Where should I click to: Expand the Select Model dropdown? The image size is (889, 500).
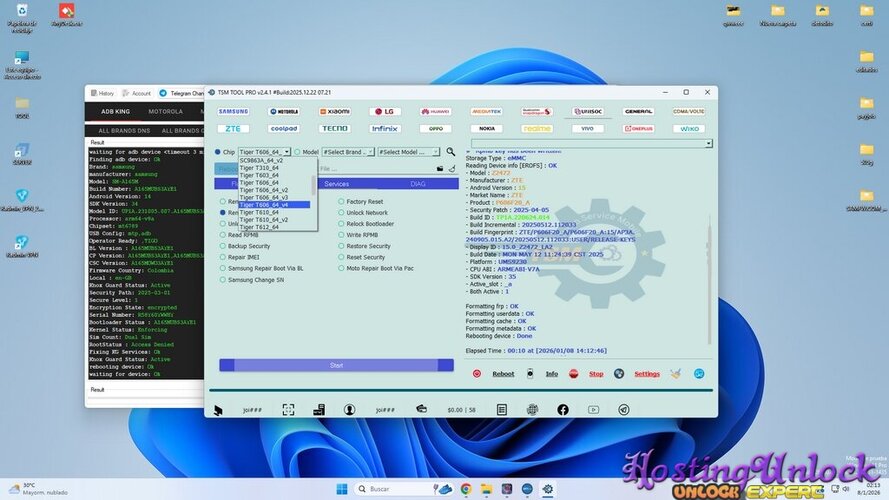coord(408,152)
